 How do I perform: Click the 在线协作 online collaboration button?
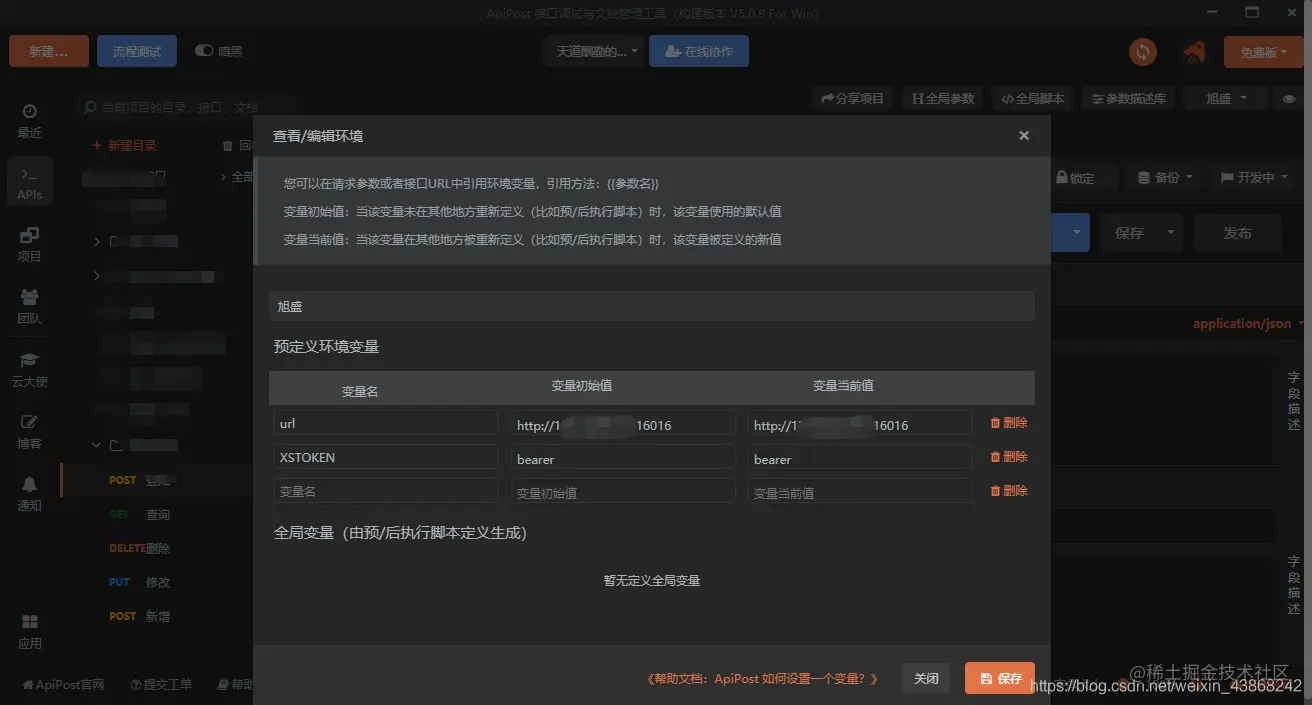click(x=699, y=51)
